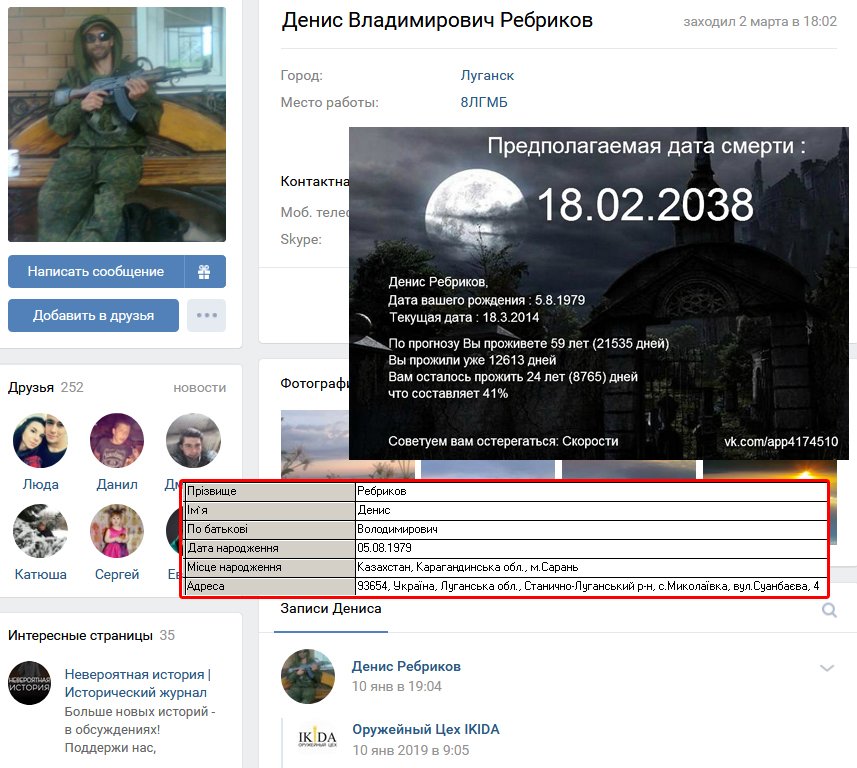Open friend profile link 'Катюша'
This screenshot has width=857, height=768.
(x=40, y=574)
